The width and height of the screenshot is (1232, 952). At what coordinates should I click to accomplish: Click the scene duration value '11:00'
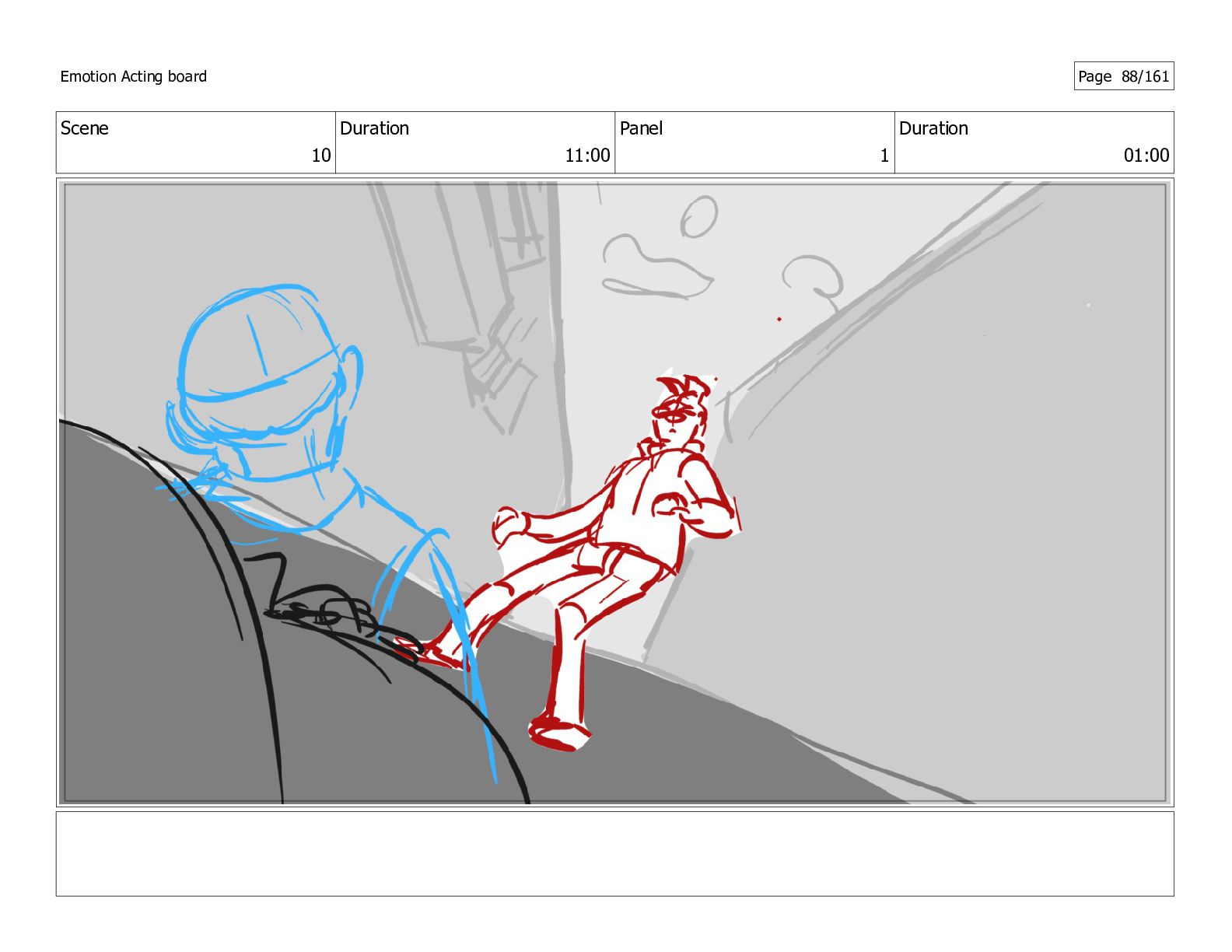(587, 156)
